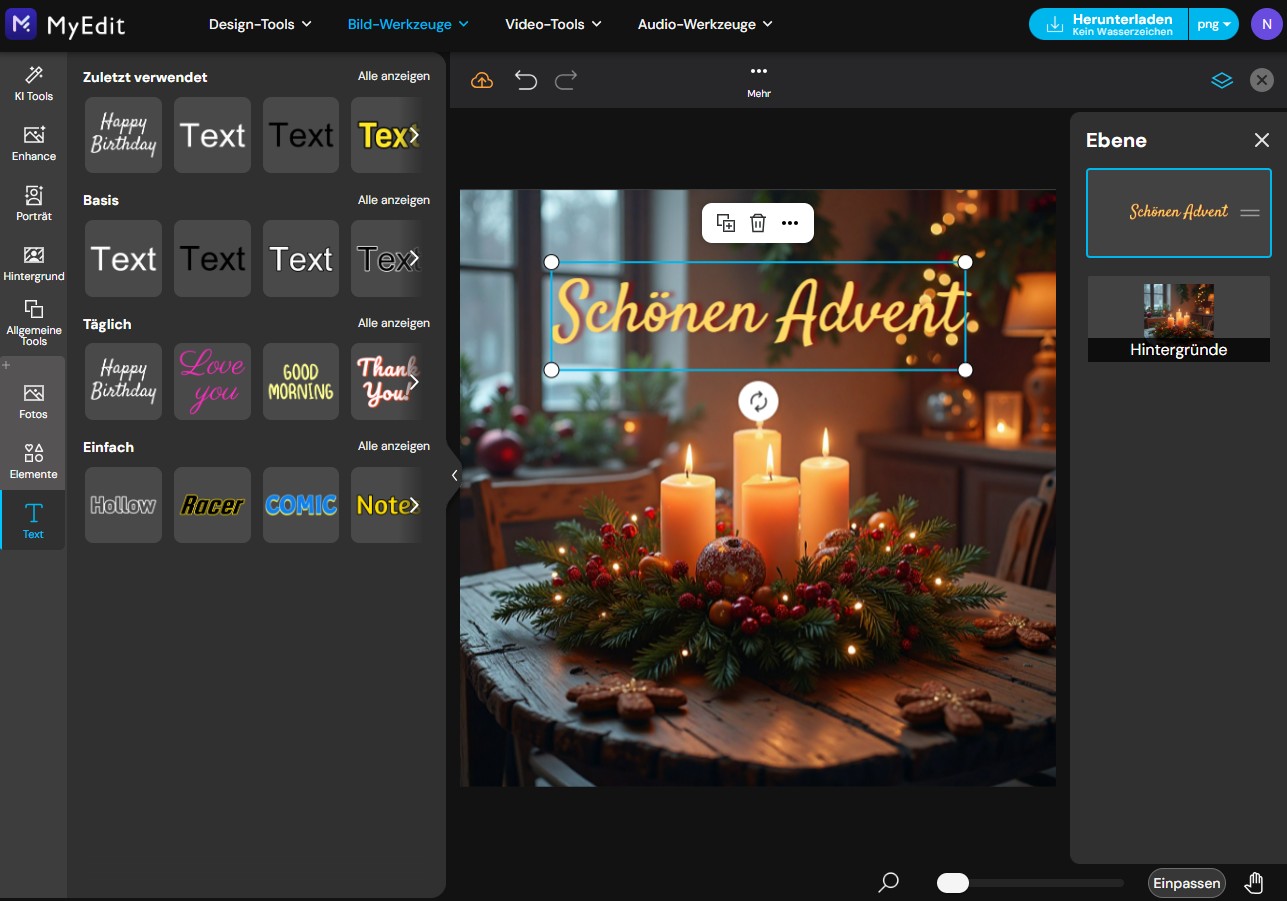
Task: Rotate the Schönen Advent text
Action: pyautogui.click(x=758, y=402)
